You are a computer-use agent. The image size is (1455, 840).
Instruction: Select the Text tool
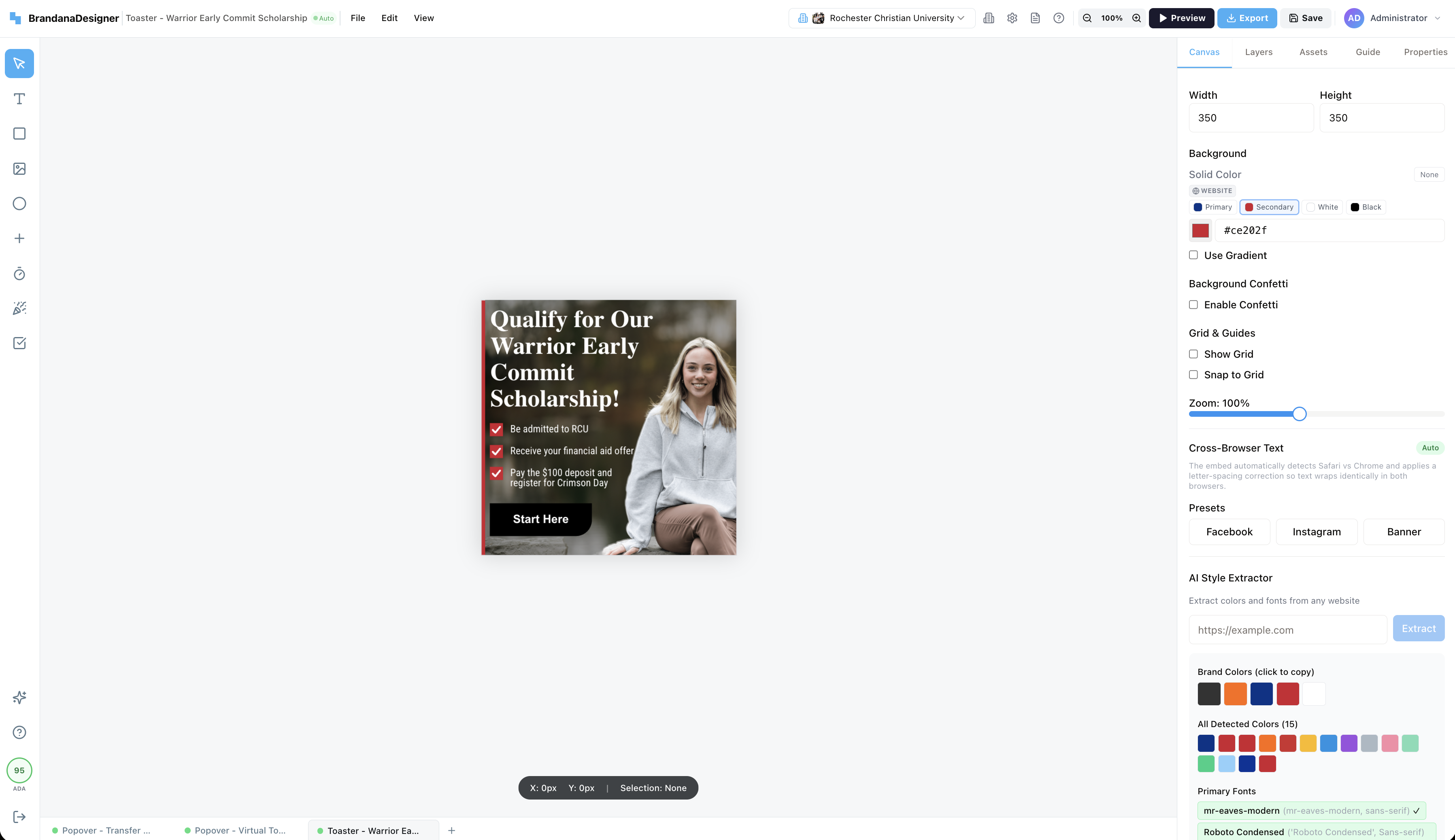click(19, 99)
